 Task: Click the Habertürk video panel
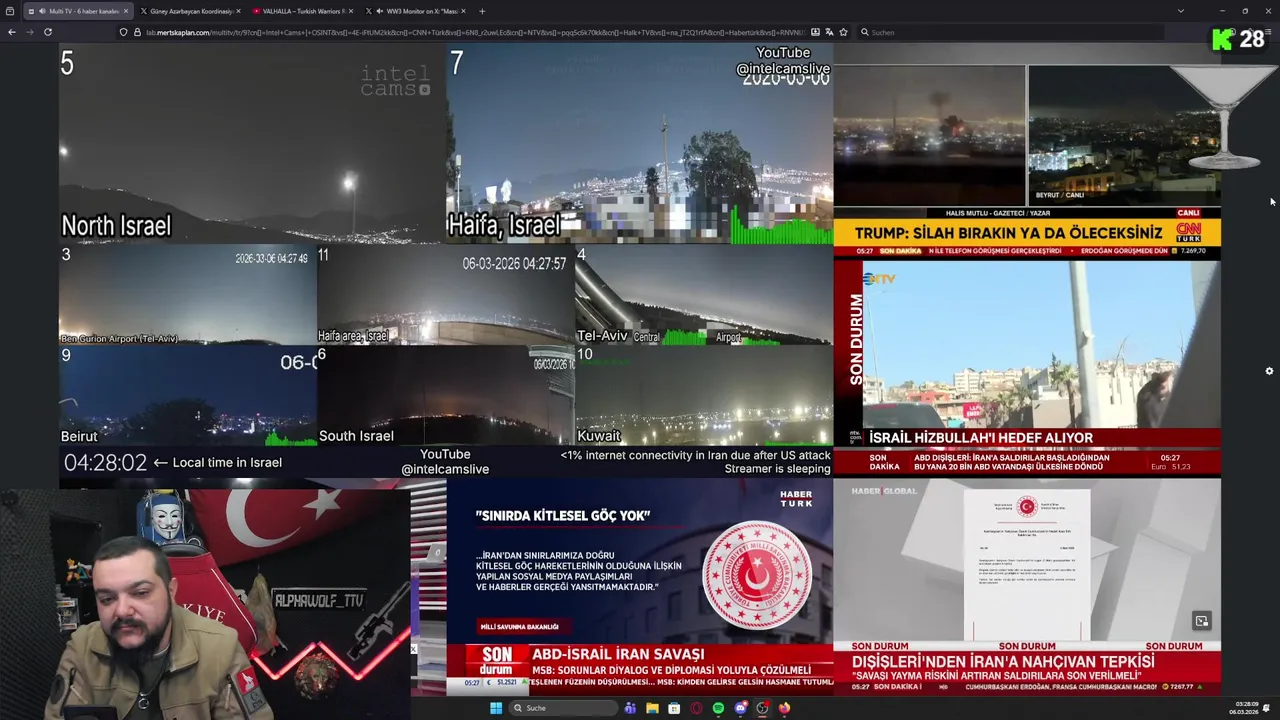[x=639, y=587]
